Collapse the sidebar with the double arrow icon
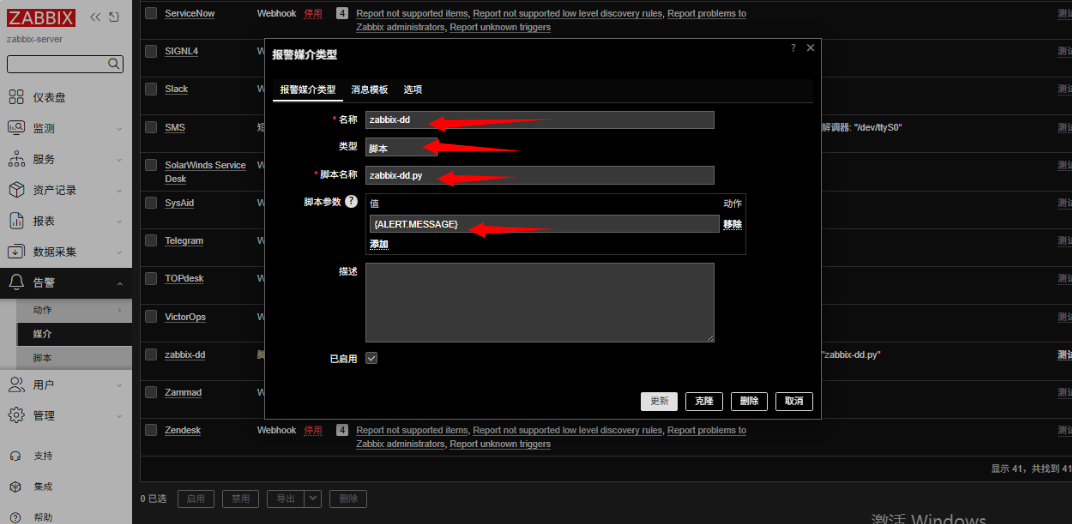The image size is (1072, 524). (x=95, y=17)
